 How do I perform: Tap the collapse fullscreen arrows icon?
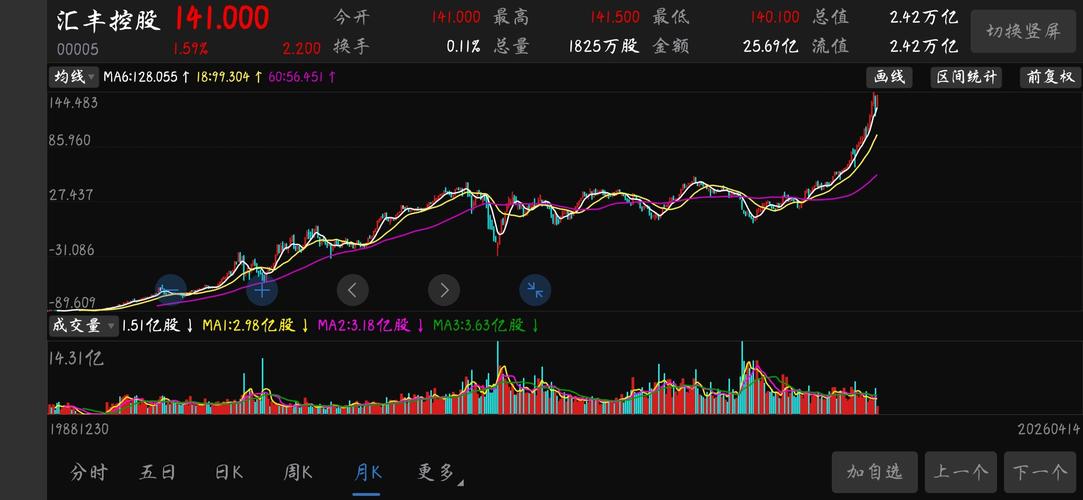(x=535, y=290)
